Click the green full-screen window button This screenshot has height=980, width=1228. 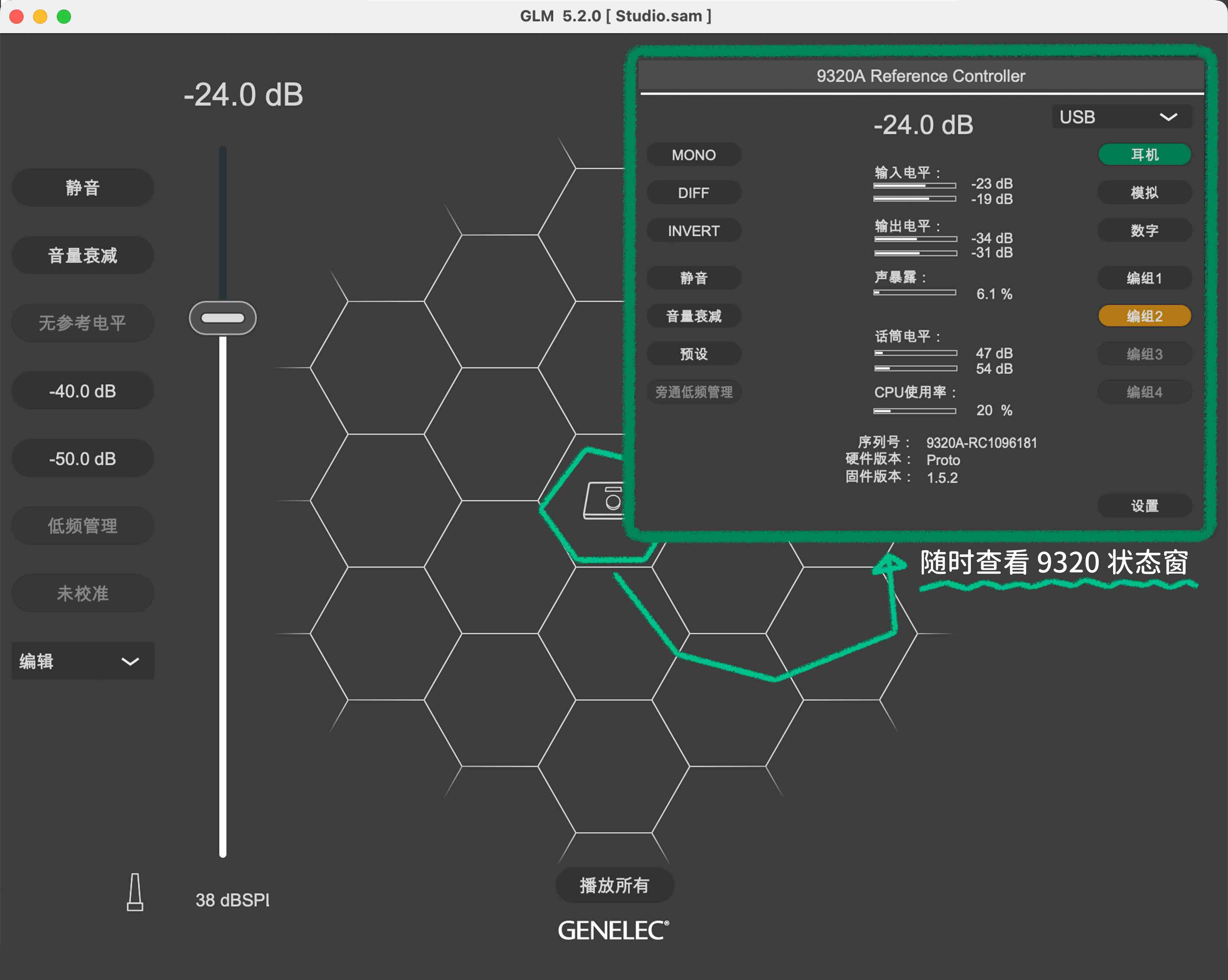pos(64,17)
